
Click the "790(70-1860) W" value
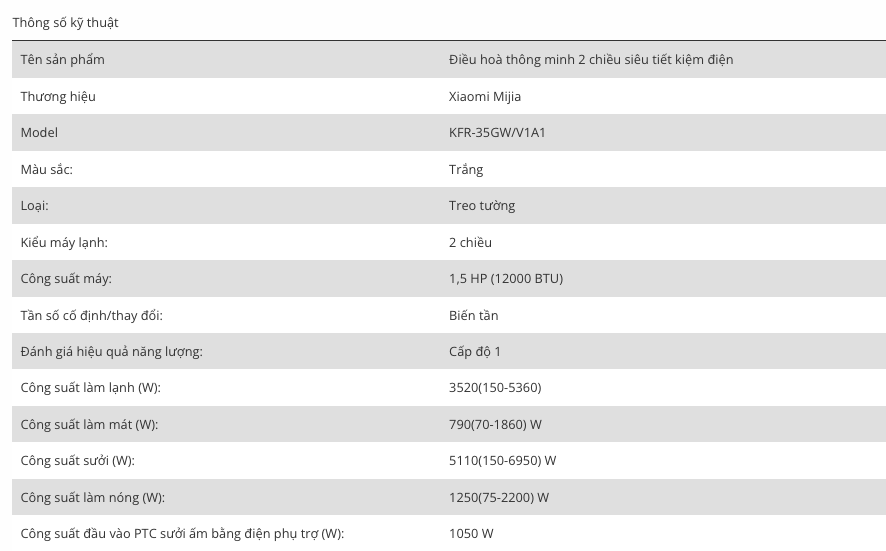pos(495,424)
